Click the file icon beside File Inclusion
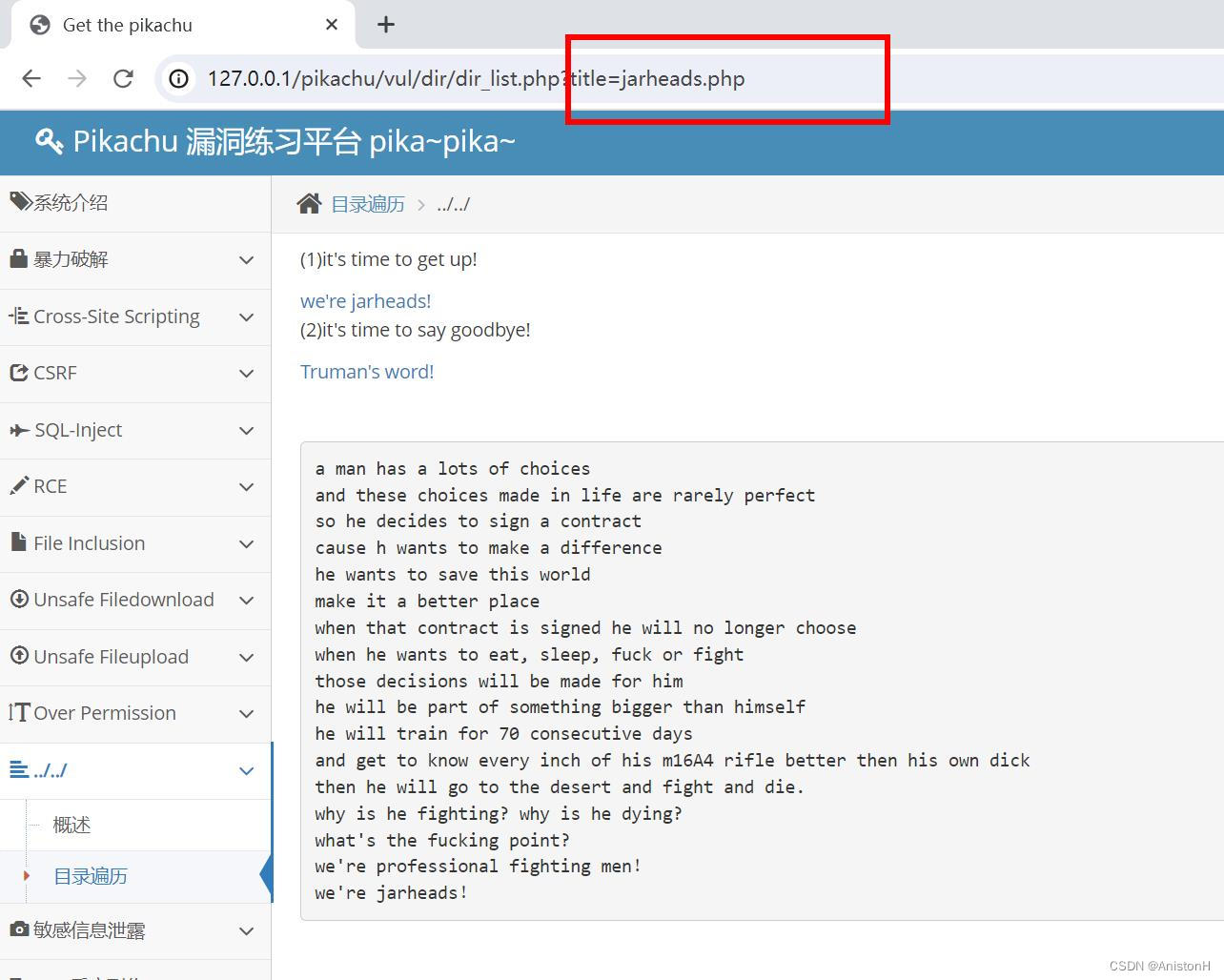The width and height of the screenshot is (1224, 980). [18, 541]
